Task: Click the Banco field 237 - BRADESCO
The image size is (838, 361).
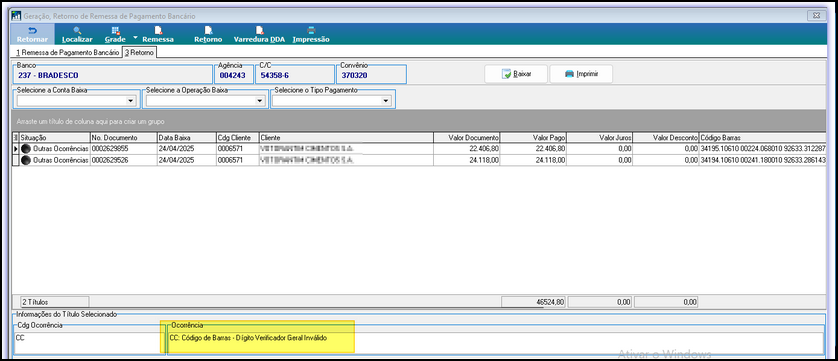Action: point(113,75)
